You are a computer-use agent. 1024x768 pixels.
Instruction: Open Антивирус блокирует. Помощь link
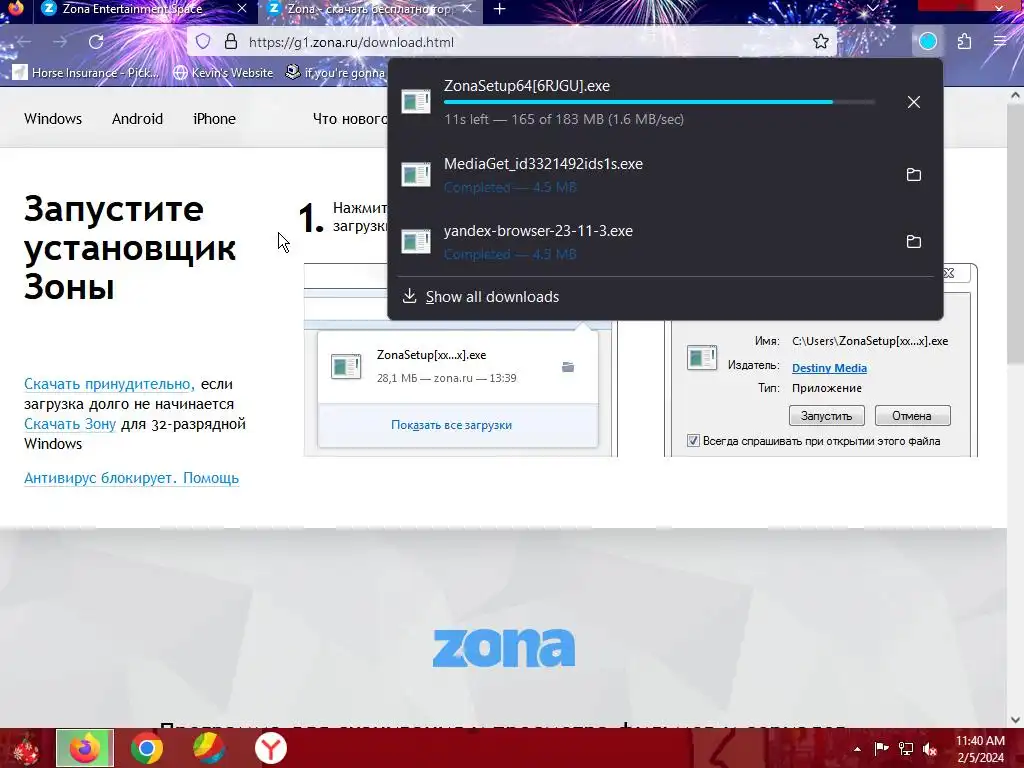pyautogui.click(x=131, y=478)
